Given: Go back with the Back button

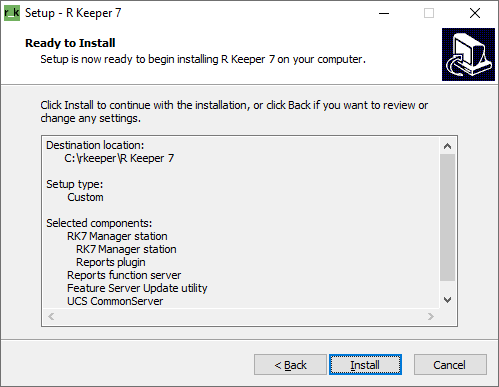Looking at the screenshot, I should coord(290,365).
